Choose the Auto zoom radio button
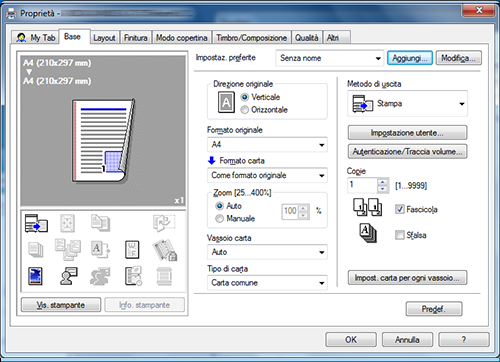The height and width of the screenshot is (362, 500). pyautogui.click(x=219, y=206)
